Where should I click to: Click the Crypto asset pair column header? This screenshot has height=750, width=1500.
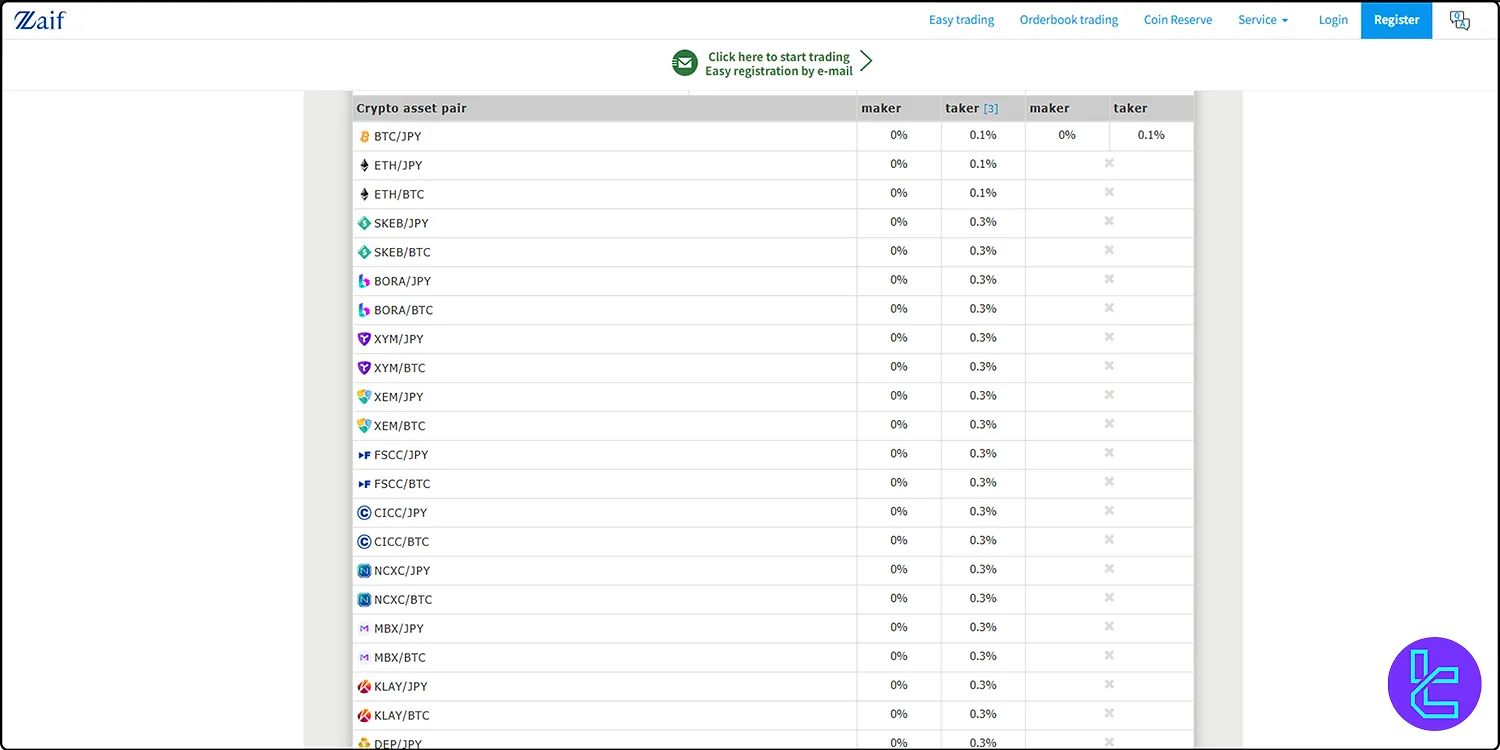coord(412,108)
